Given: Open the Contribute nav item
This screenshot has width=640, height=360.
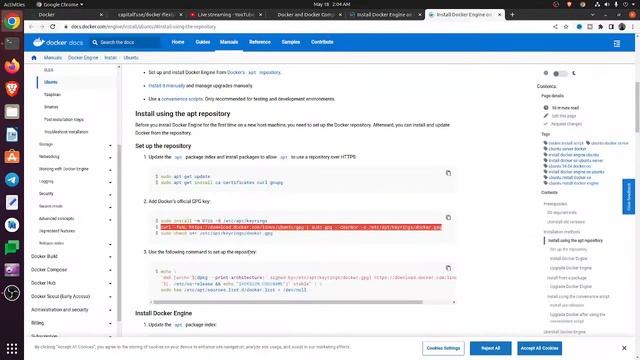Looking at the screenshot, I should click(x=322, y=42).
